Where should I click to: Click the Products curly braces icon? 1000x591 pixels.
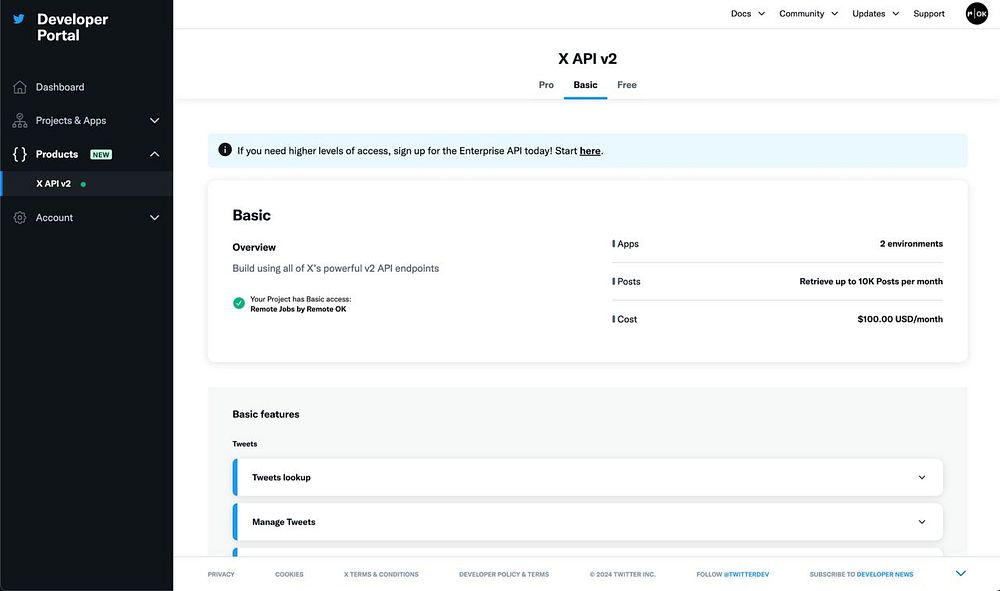(x=20, y=154)
